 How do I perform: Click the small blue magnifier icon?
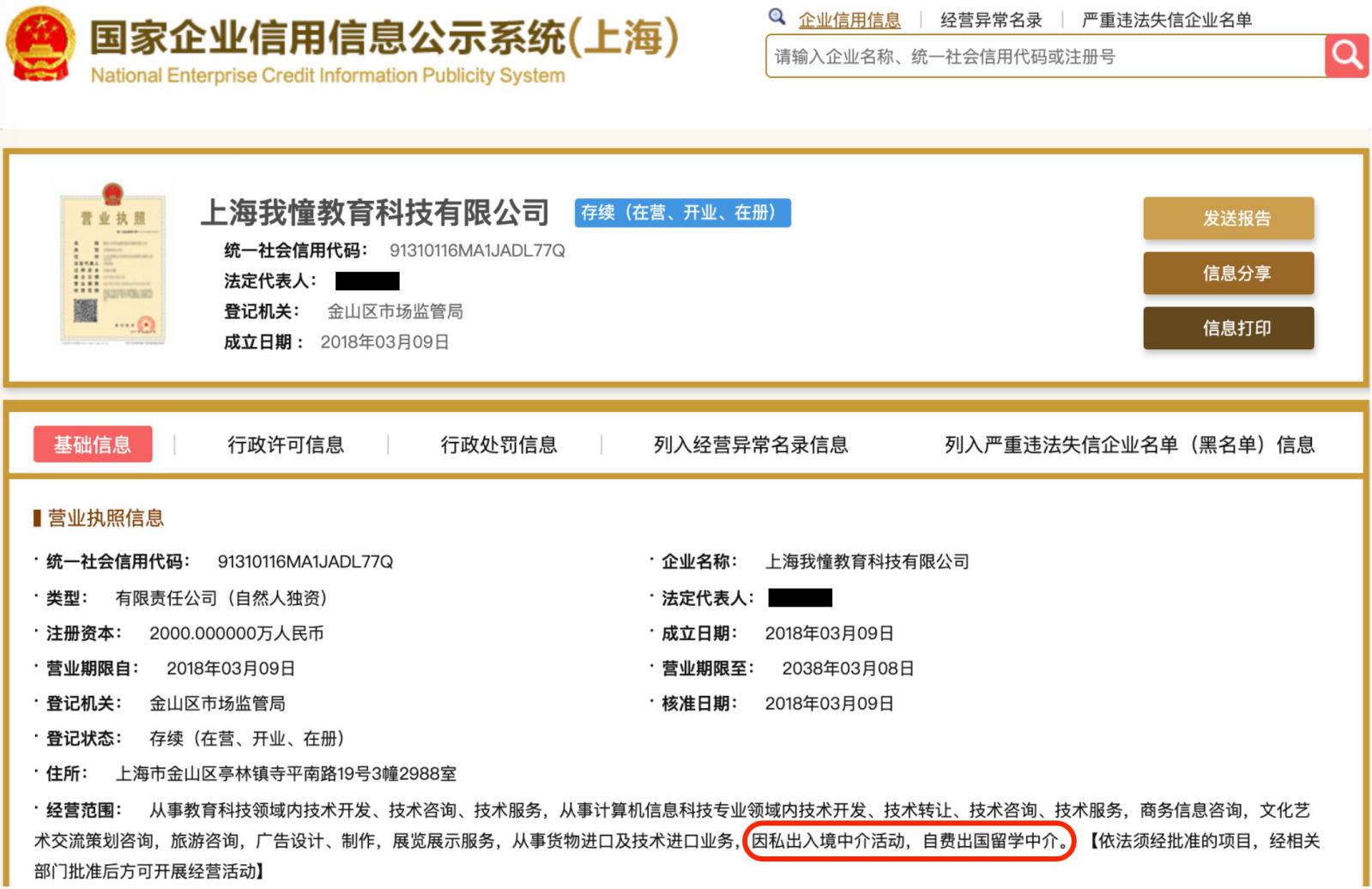(x=777, y=16)
